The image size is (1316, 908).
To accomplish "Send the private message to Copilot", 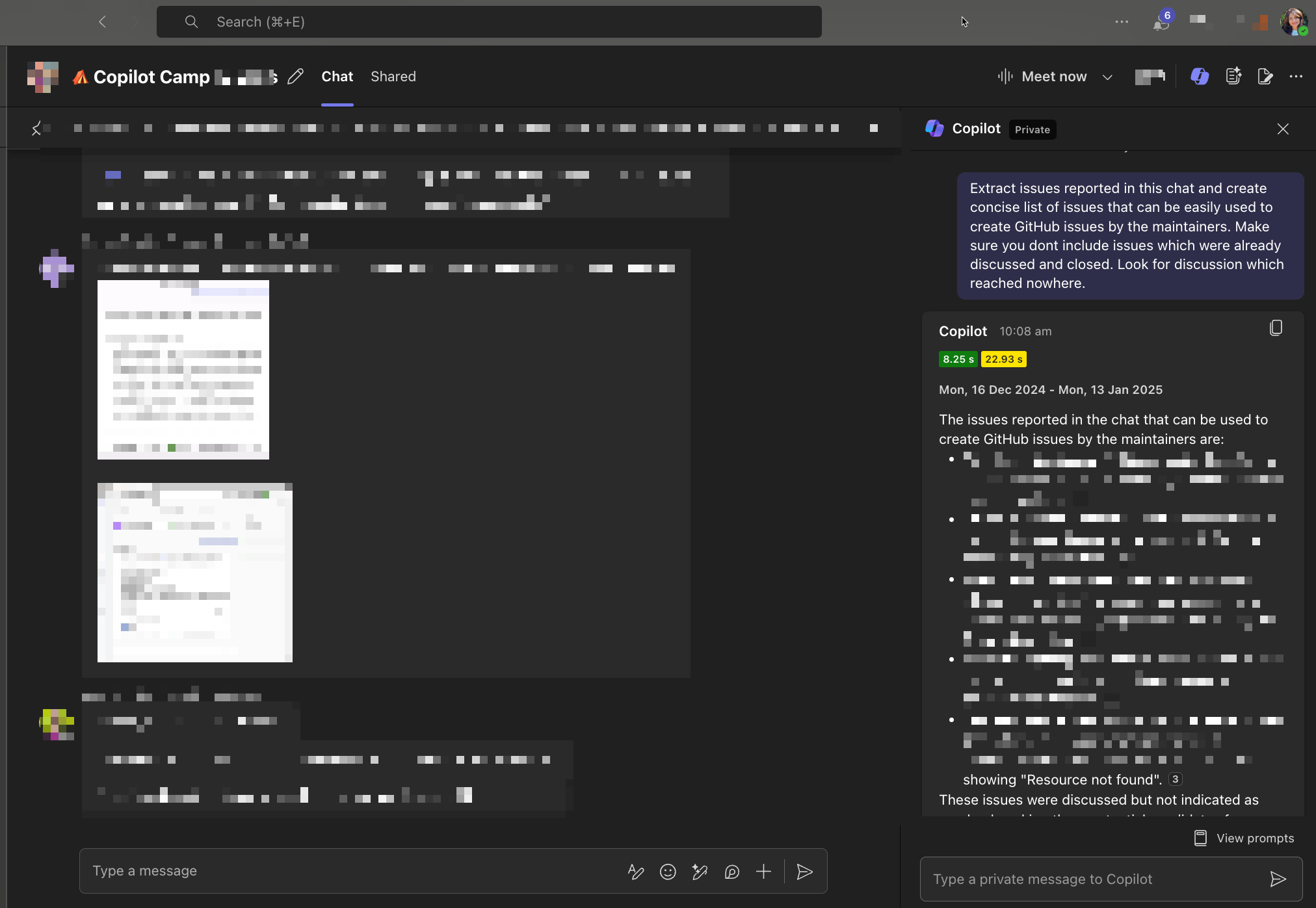I will (1278, 879).
